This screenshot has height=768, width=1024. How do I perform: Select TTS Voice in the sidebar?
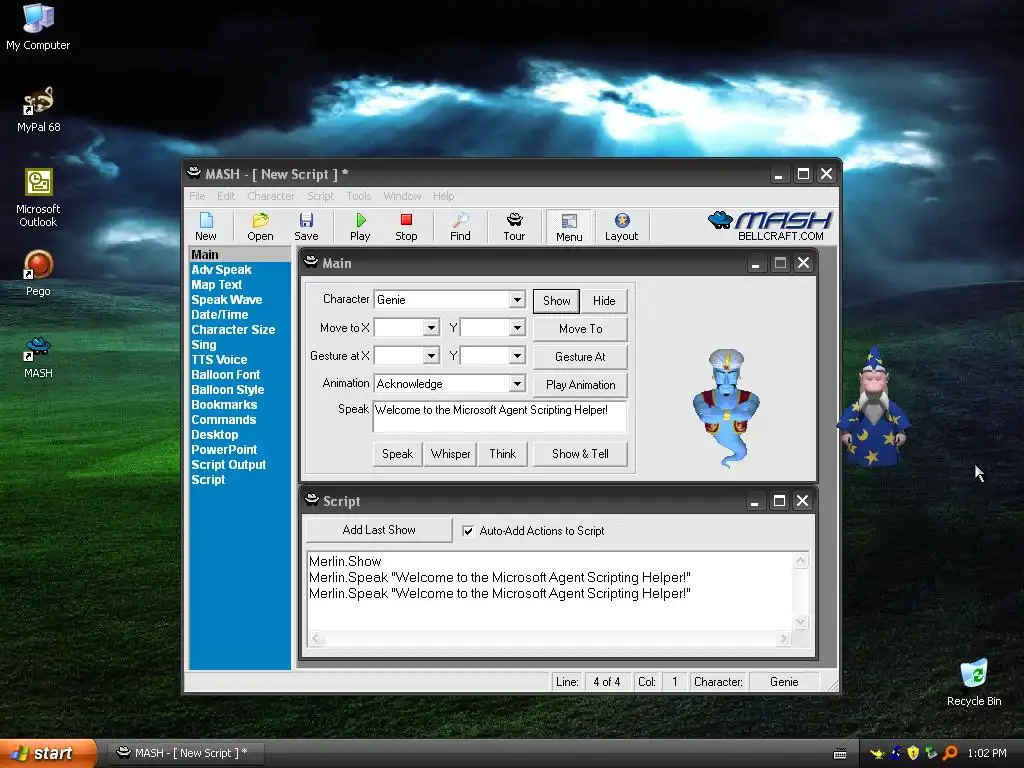pyautogui.click(x=219, y=359)
